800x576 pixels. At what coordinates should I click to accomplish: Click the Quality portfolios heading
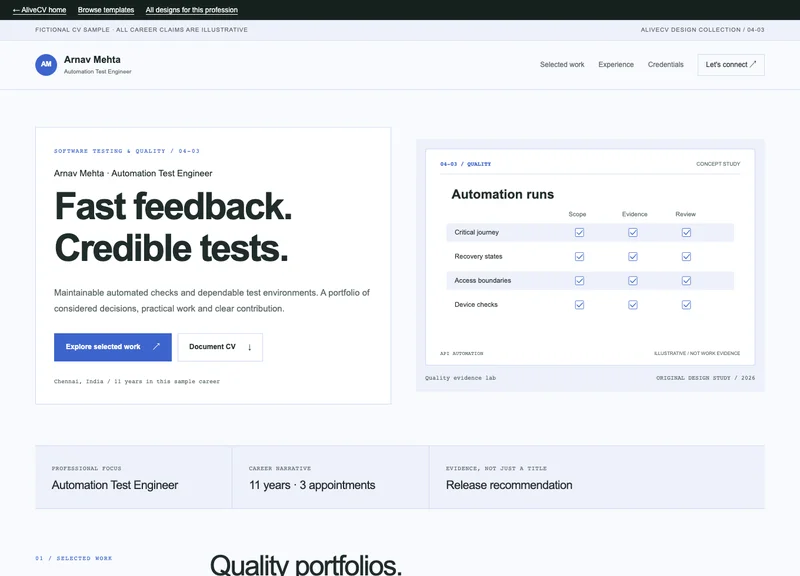click(306, 565)
